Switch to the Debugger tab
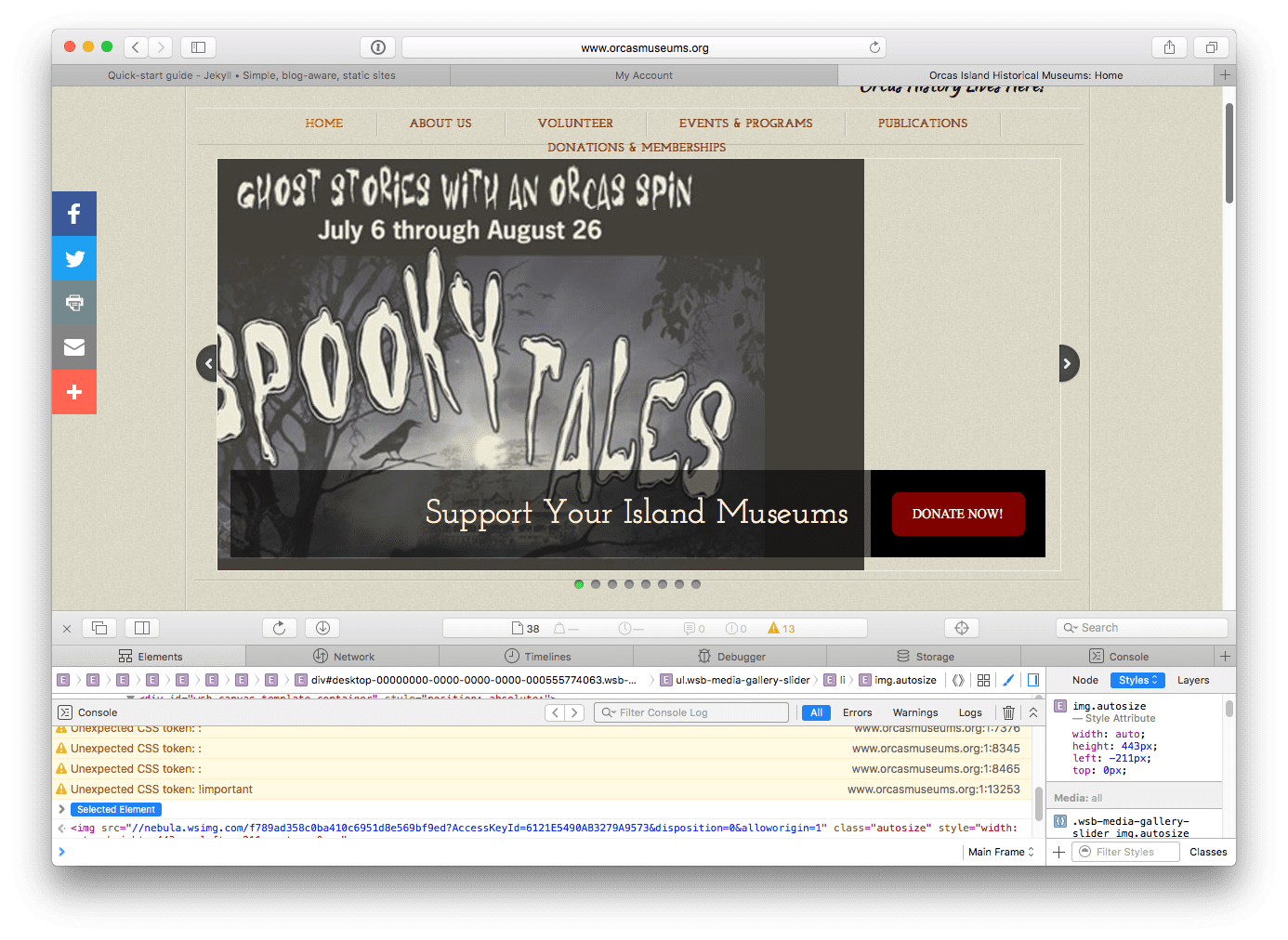This screenshot has width=1288, height=940. (x=730, y=656)
